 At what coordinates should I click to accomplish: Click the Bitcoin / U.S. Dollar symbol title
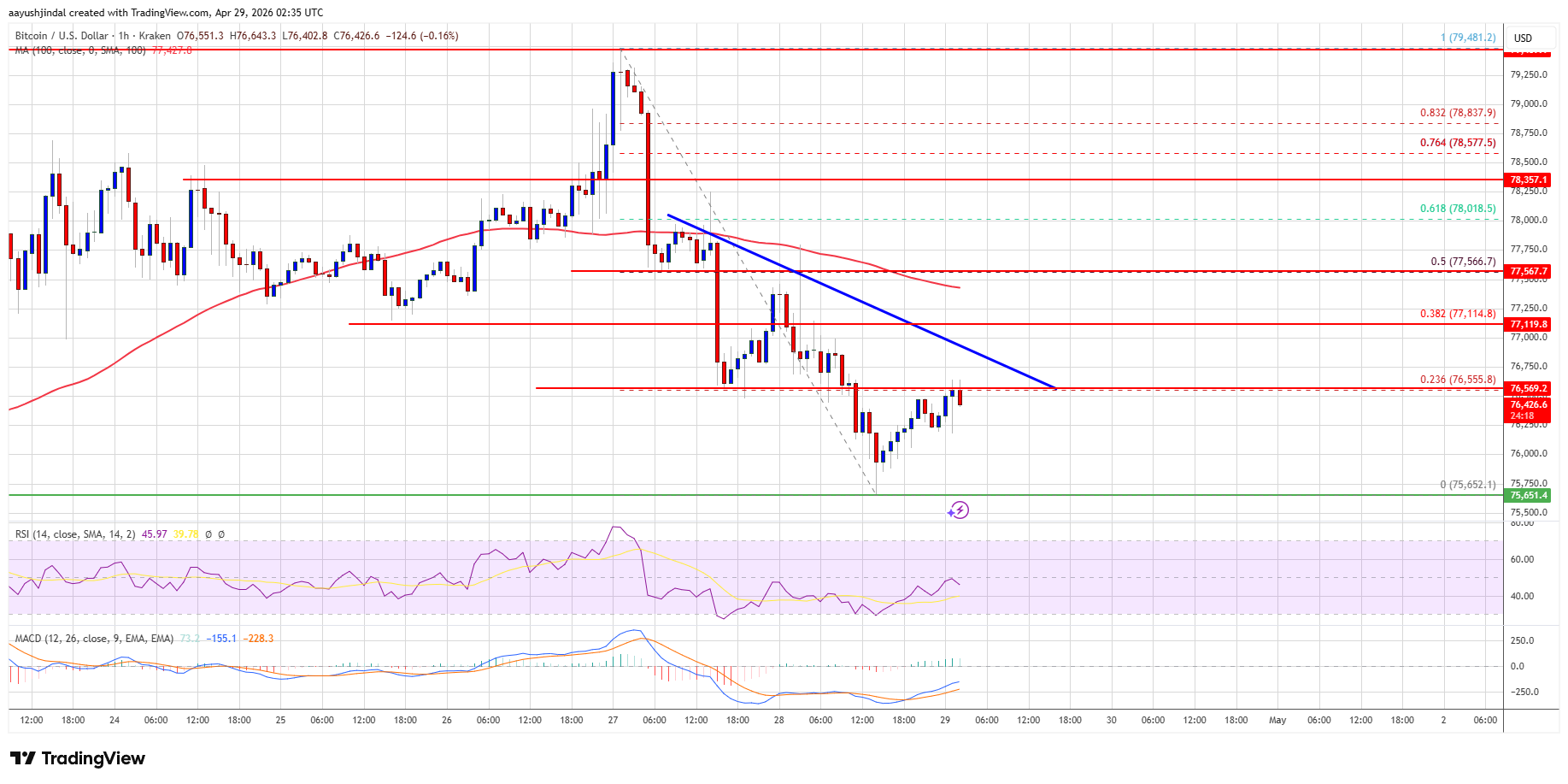(x=62, y=36)
